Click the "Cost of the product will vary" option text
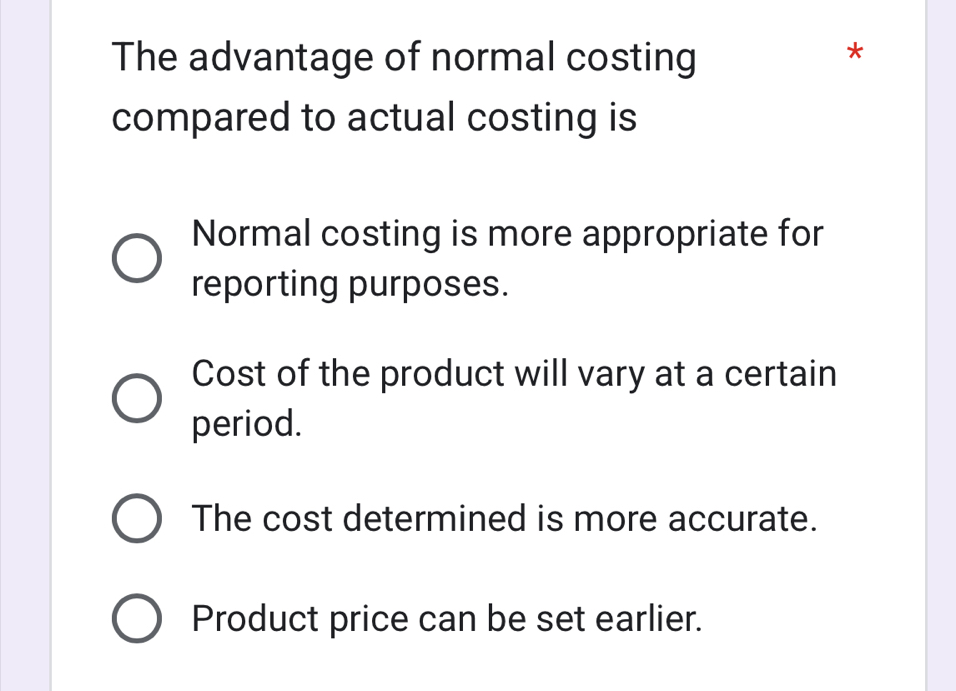Screen dimensions: 956x691 point(514,374)
